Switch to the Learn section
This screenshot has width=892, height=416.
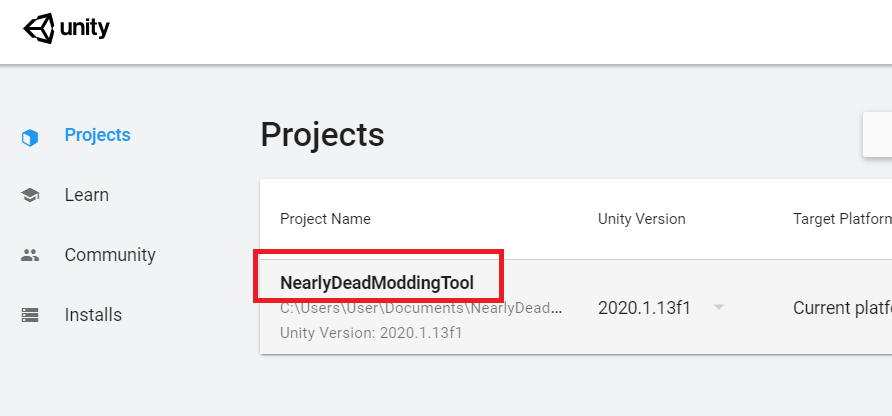pos(87,195)
